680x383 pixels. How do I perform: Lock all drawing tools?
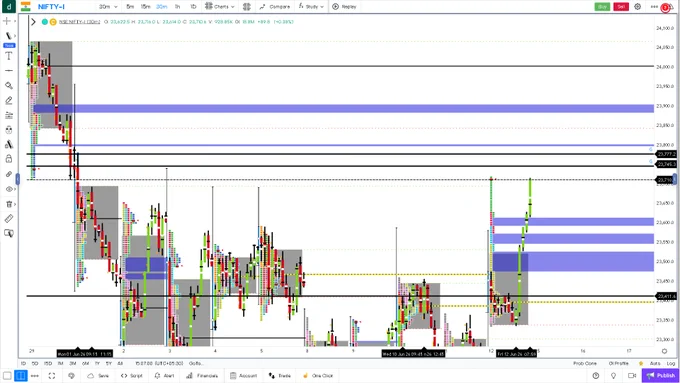point(8,159)
